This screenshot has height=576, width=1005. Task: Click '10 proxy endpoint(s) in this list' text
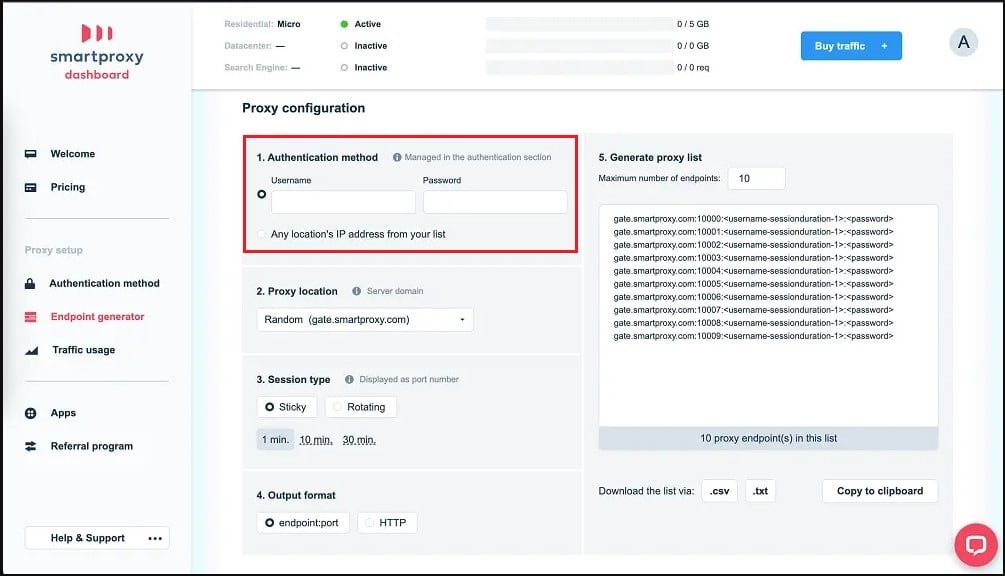[768, 438]
